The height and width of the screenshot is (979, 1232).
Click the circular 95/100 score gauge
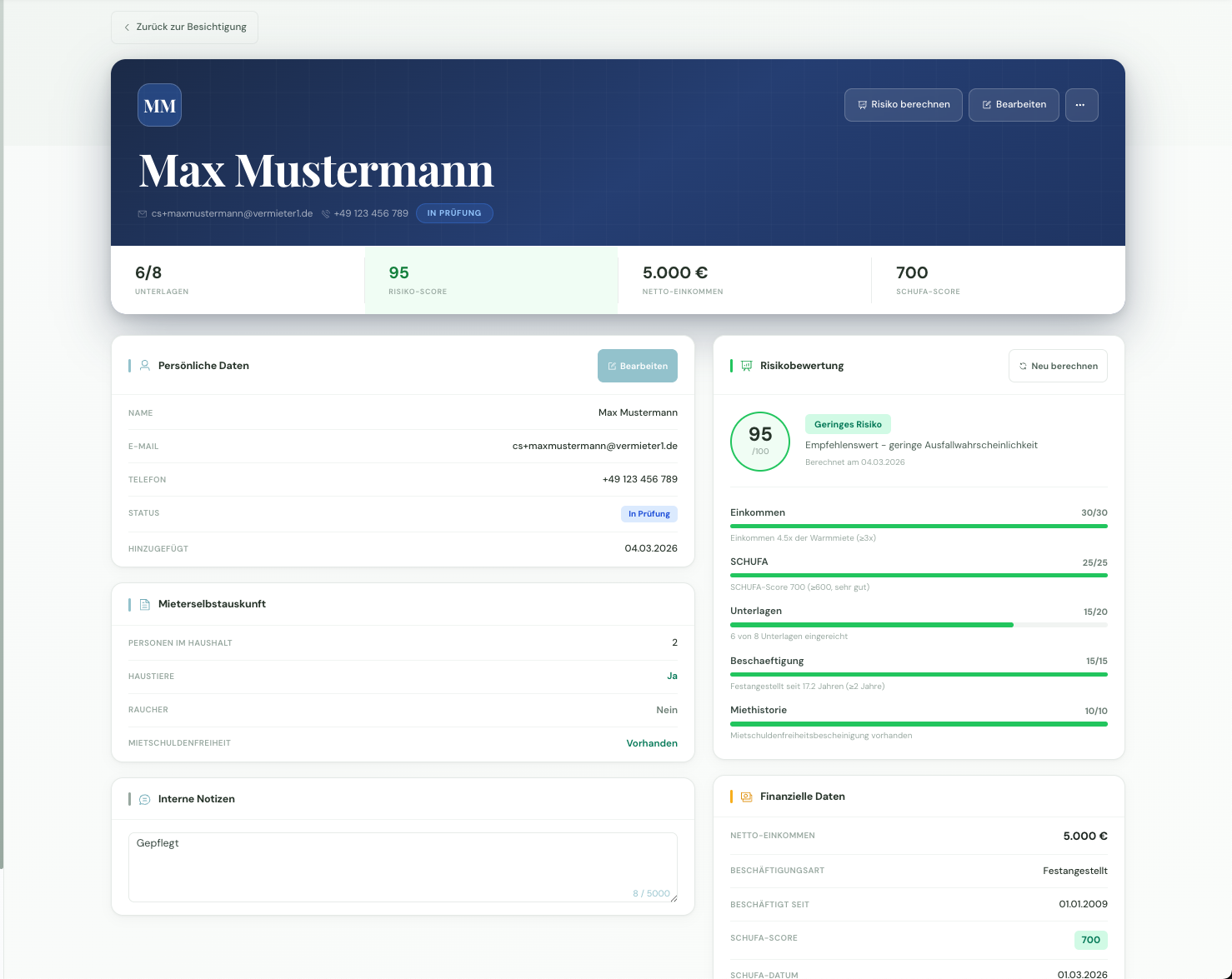pos(760,442)
